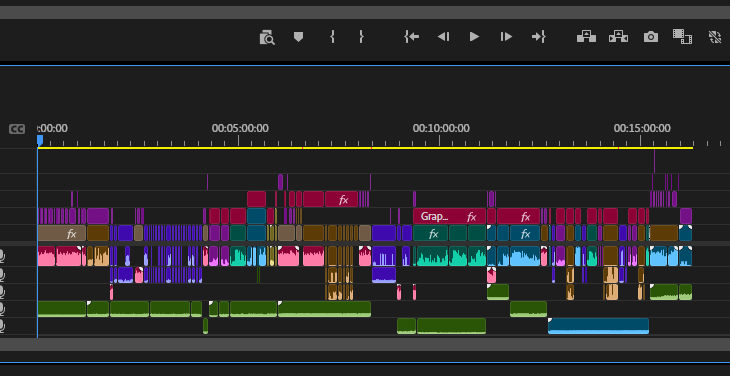This screenshot has height=376, width=730.
Task: Click the yellow render bar under the ruler
Action: (365, 148)
